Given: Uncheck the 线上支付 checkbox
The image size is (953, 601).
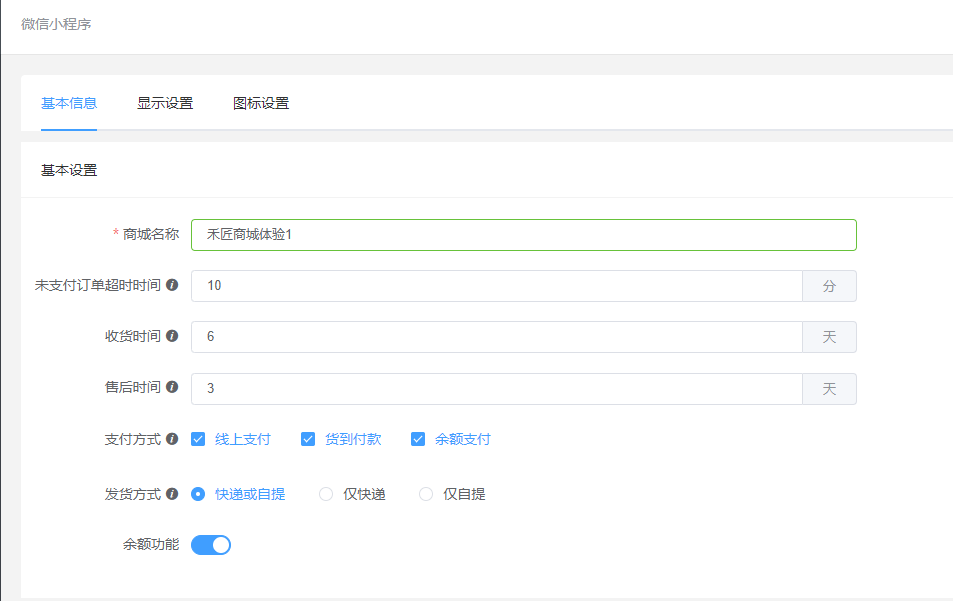Looking at the screenshot, I should coord(198,439).
